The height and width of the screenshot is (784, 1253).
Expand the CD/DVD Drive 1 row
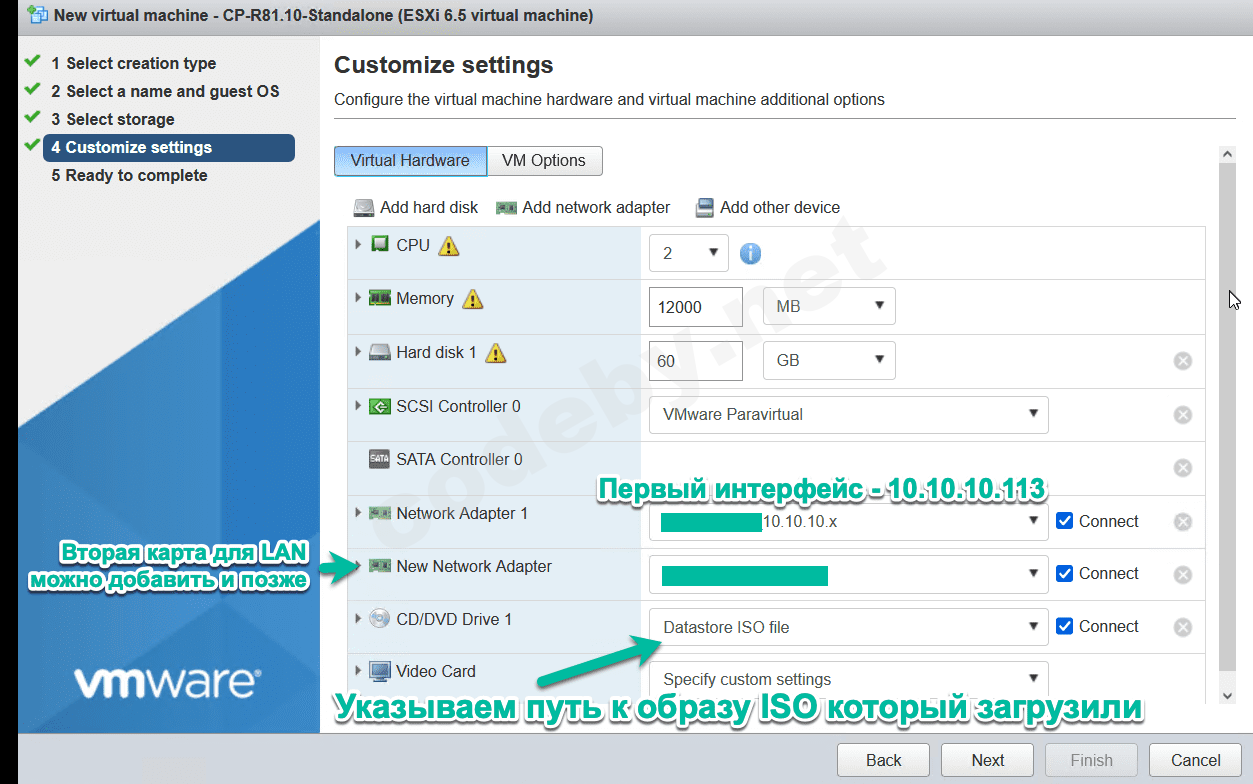[x=358, y=619]
